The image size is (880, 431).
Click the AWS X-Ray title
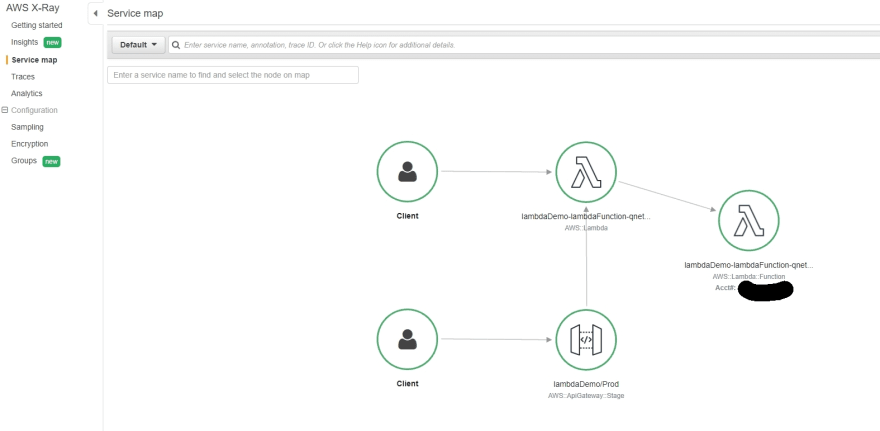click(x=33, y=8)
